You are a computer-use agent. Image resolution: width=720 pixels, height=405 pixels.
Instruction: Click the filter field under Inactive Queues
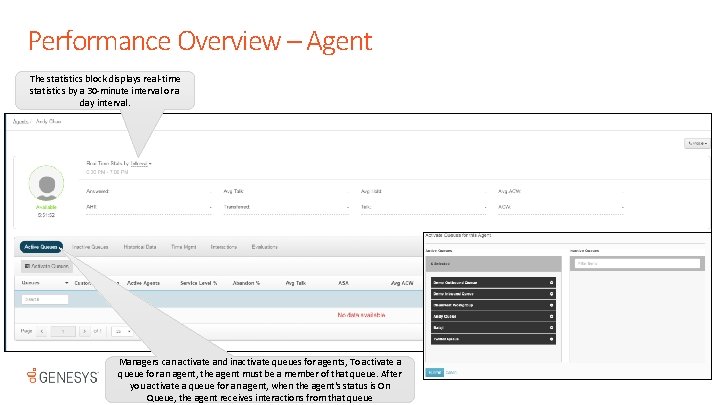(x=637, y=264)
